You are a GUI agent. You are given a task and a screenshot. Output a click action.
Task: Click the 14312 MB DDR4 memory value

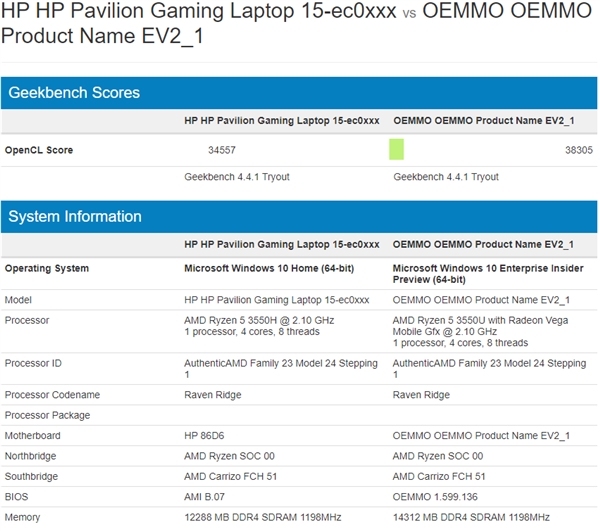coord(471,517)
